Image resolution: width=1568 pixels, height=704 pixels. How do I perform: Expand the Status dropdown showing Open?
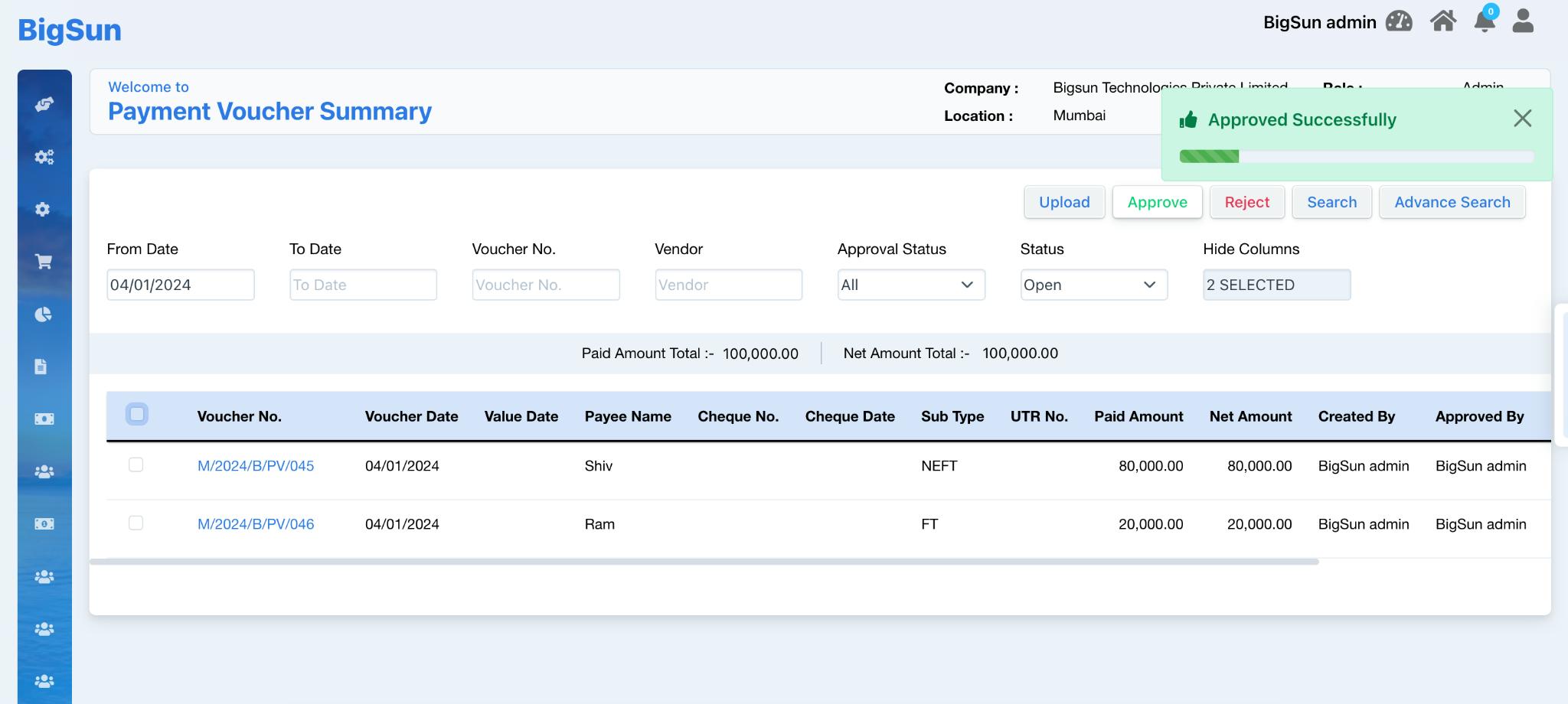pyautogui.click(x=1094, y=285)
